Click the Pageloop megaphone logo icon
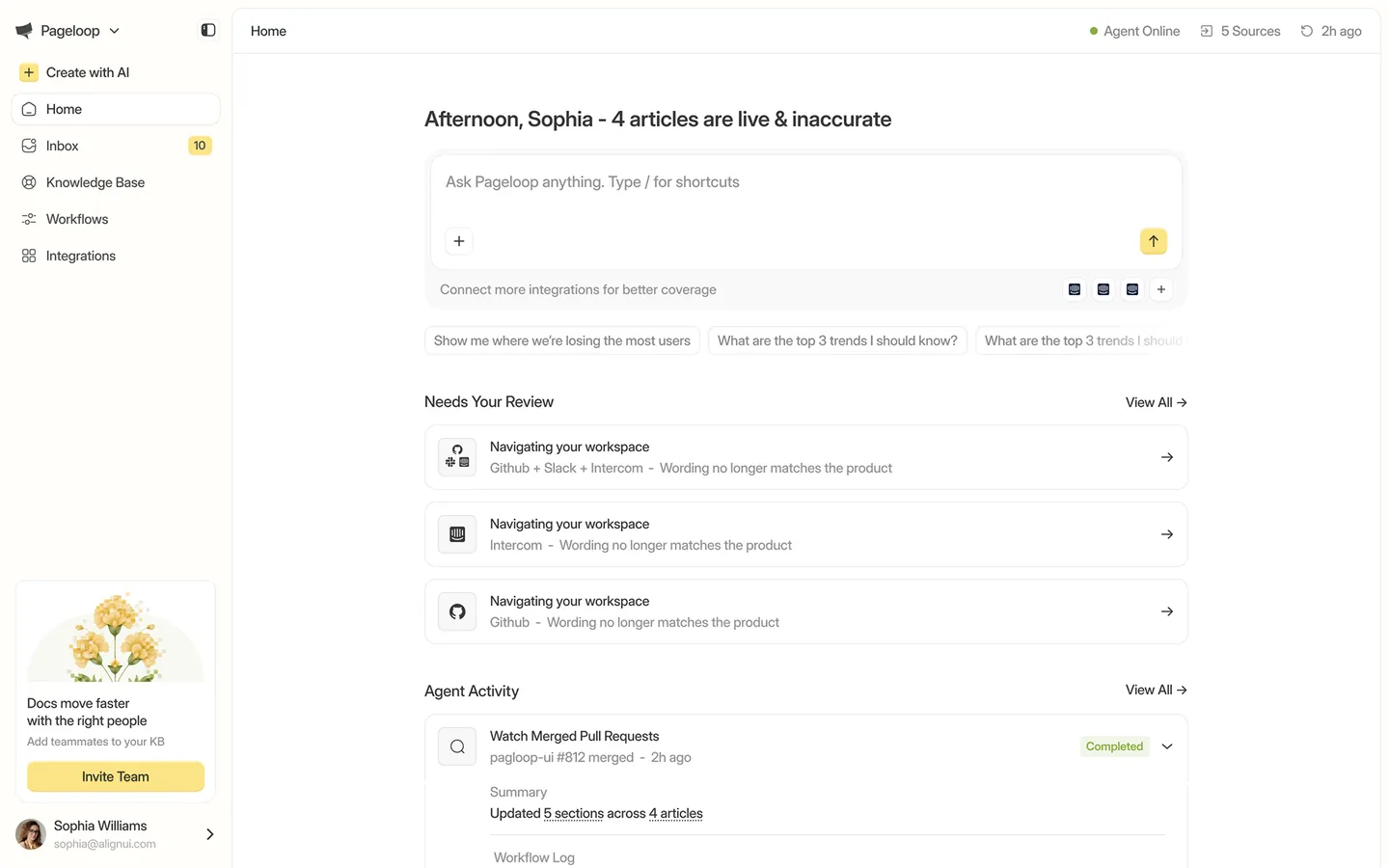This screenshot has height=868, width=1389. point(24,31)
